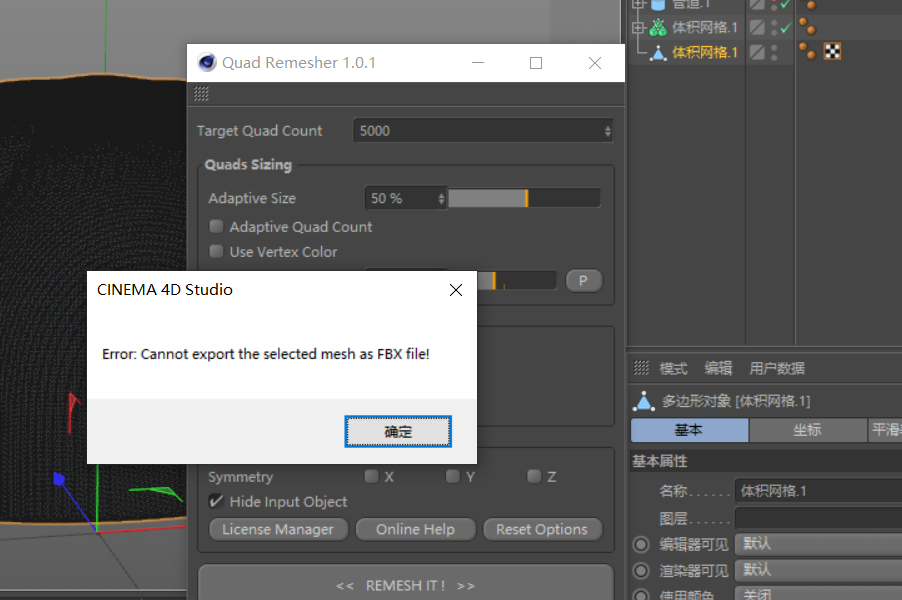Click the P button in Quads Sizing
Screen dimensions: 902x600
(x=583, y=281)
